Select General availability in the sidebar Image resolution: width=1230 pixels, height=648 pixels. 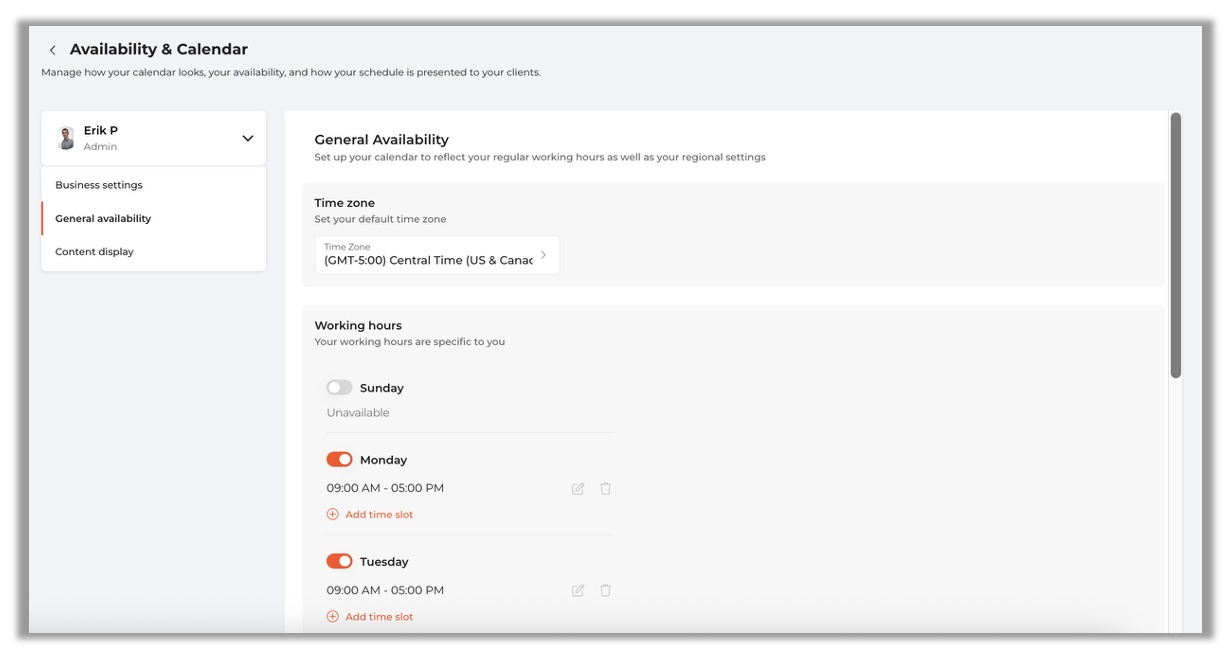(103, 219)
